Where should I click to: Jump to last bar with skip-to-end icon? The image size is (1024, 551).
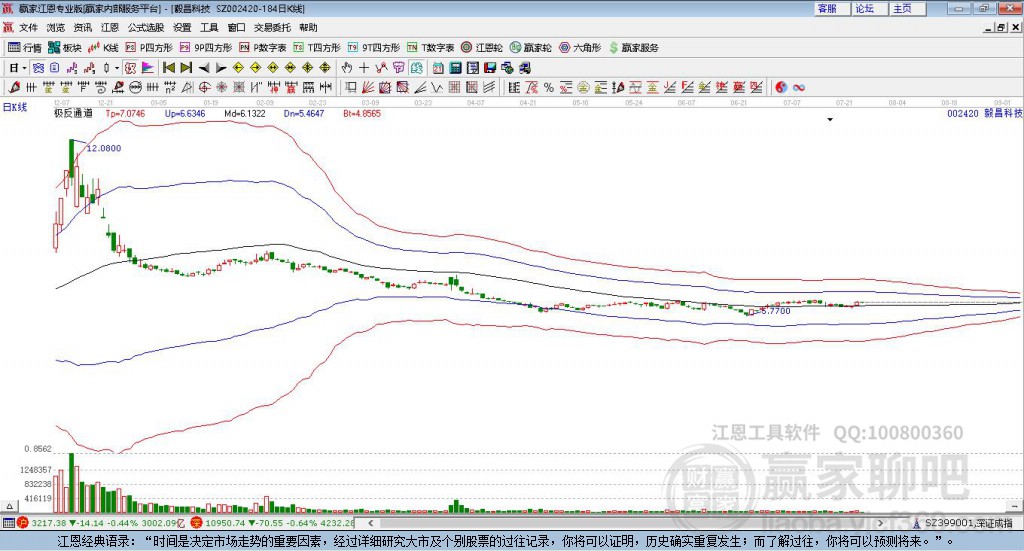click(186, 68)
